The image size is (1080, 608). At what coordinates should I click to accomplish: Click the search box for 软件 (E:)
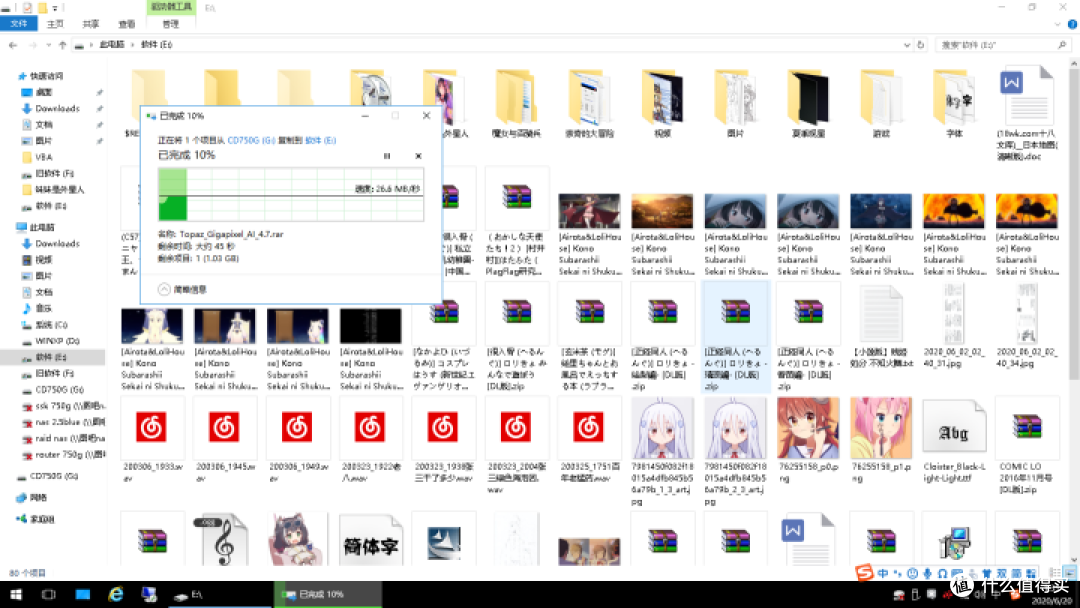pos(1002,45)
